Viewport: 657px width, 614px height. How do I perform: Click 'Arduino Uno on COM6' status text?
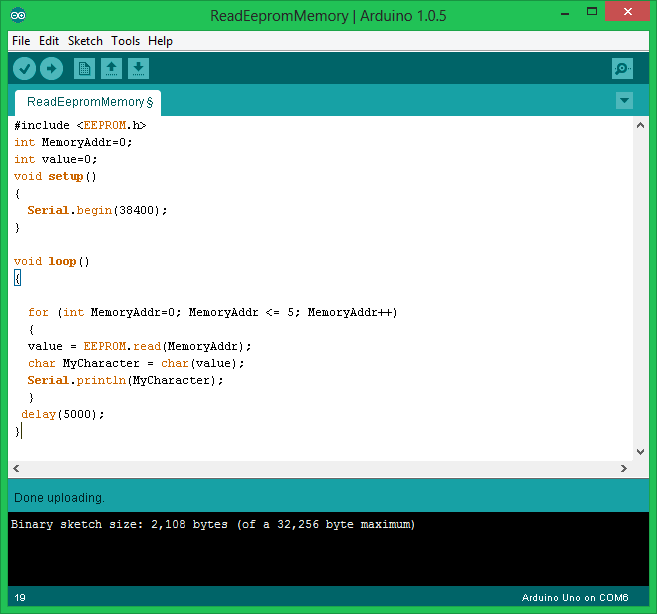[x=575, y=598]
